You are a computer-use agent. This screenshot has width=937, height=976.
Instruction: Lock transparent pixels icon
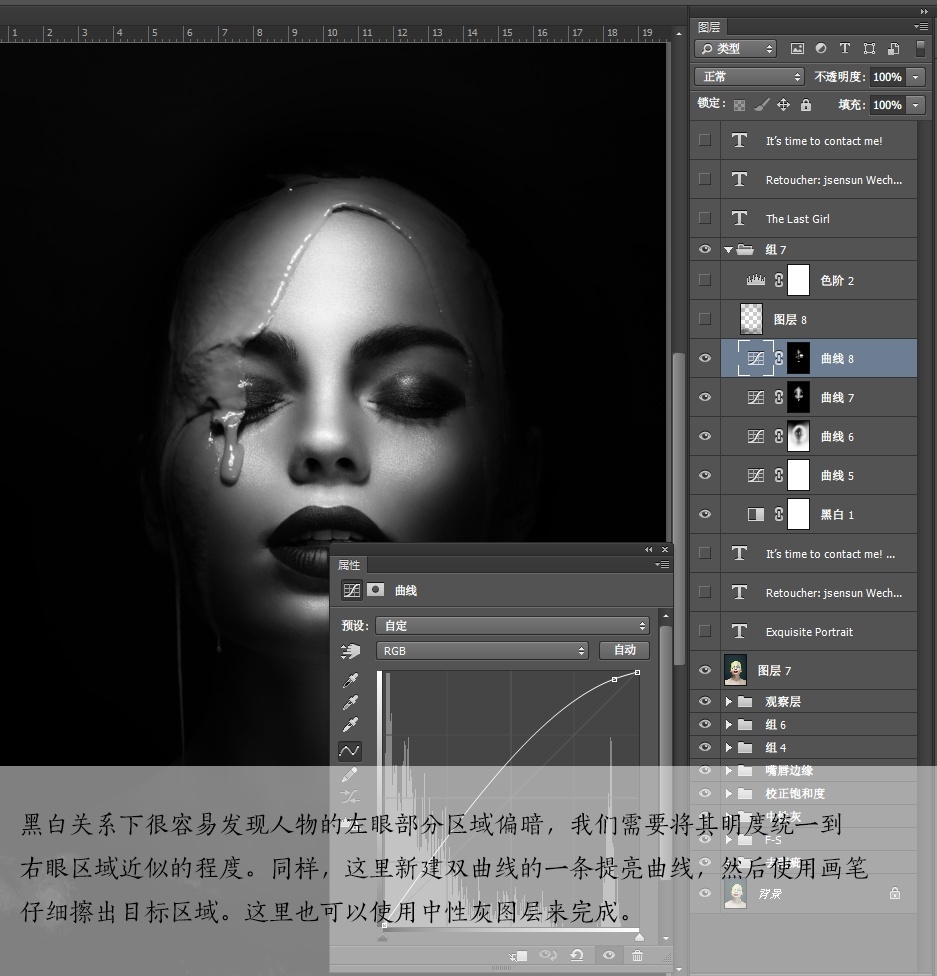point(739,105)
